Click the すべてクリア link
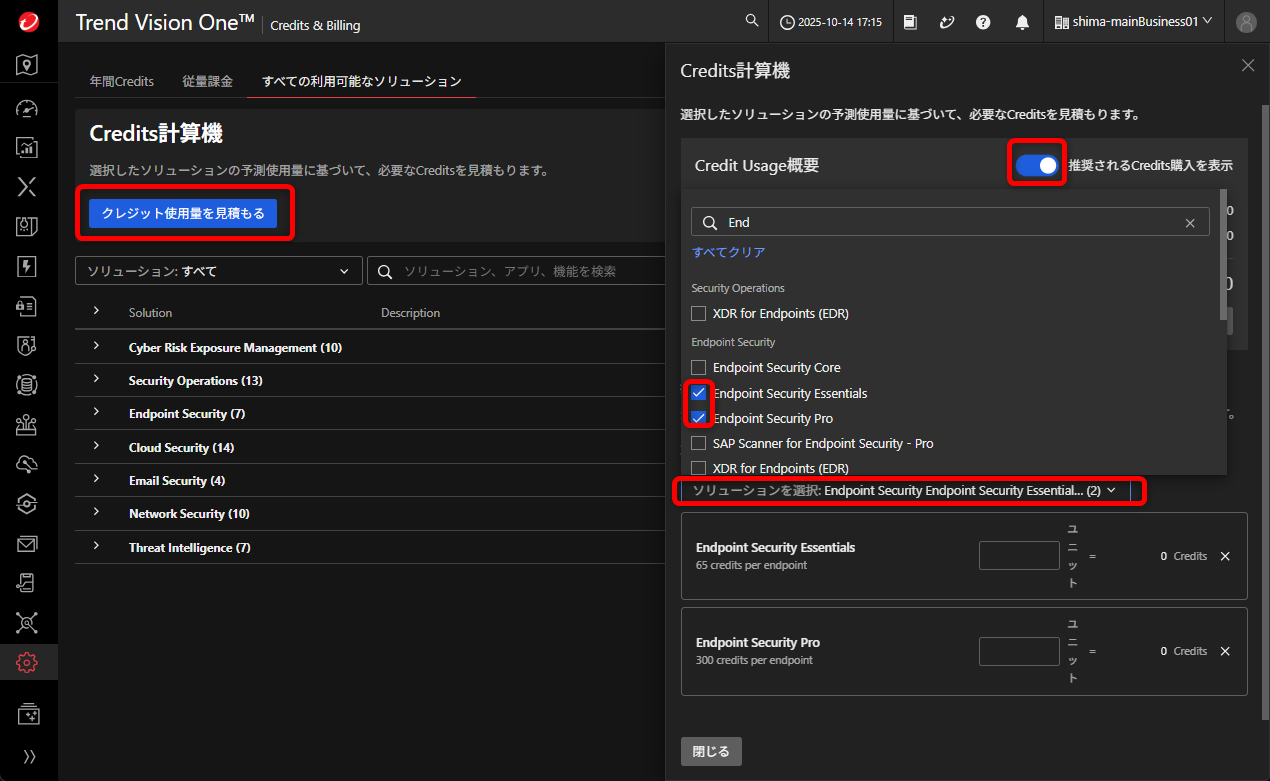 [x=729, y=252]
